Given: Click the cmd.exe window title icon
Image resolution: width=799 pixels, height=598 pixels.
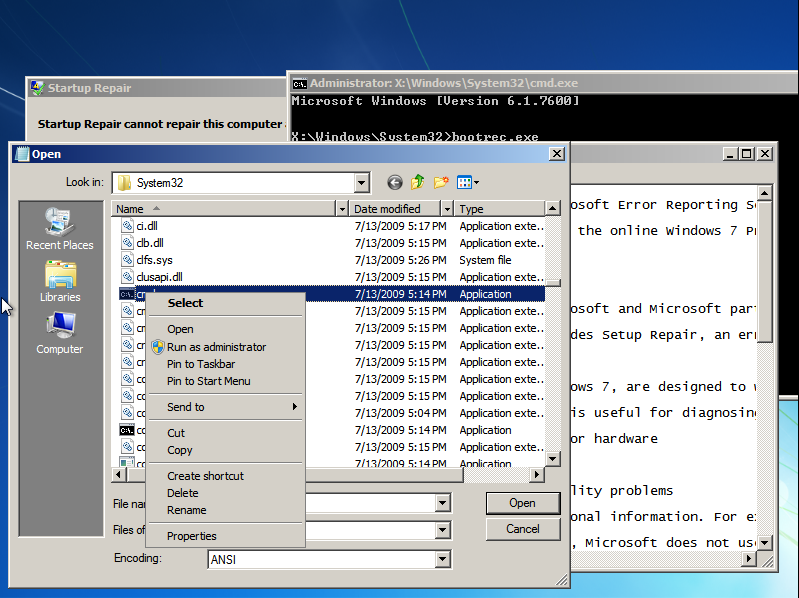Looking at the screenshot, I should pos(300,84).
